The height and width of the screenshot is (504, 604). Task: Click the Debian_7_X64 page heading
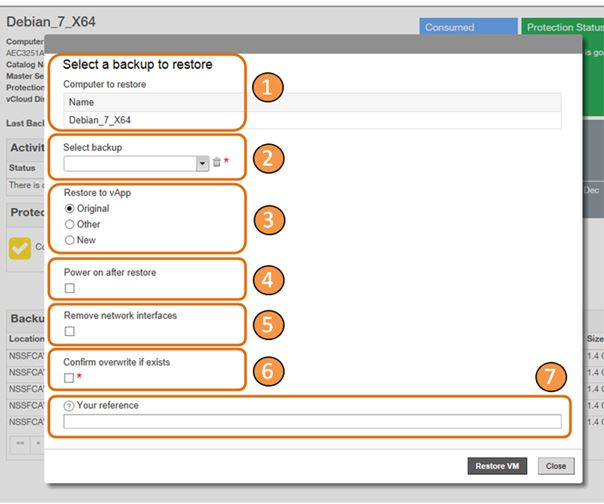(51, 22)
